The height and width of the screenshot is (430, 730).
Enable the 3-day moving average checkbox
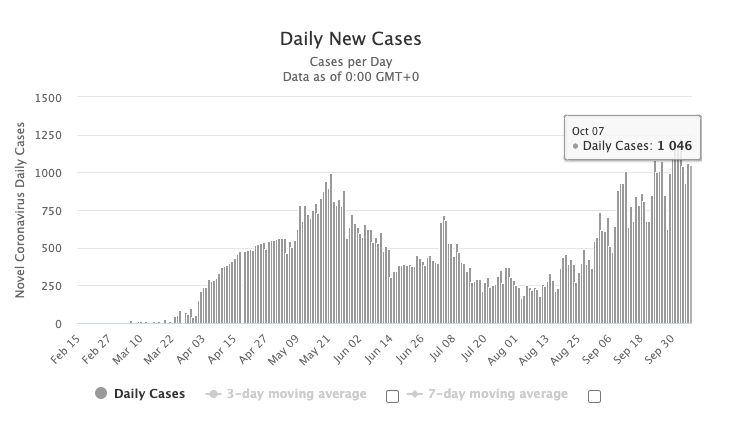(x=392, y=396)
